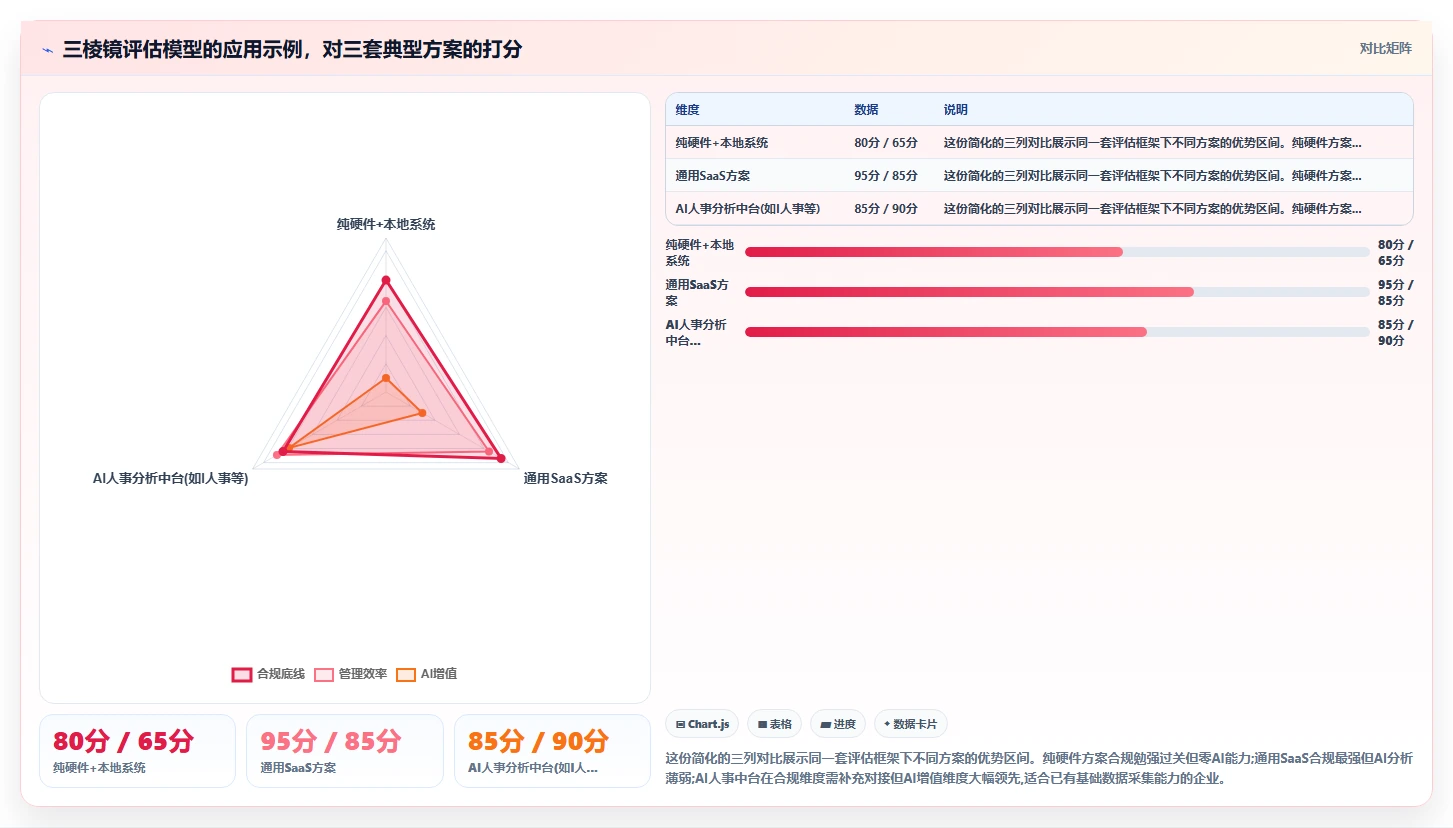Select the 表格 tag
Screen dimensions: 1453x828
(x=775, y=724)
